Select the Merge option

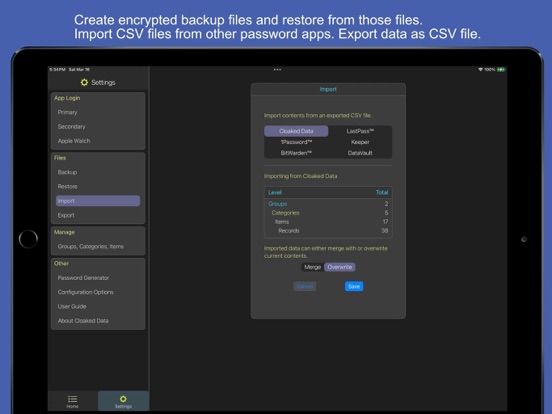coord(313,267)
